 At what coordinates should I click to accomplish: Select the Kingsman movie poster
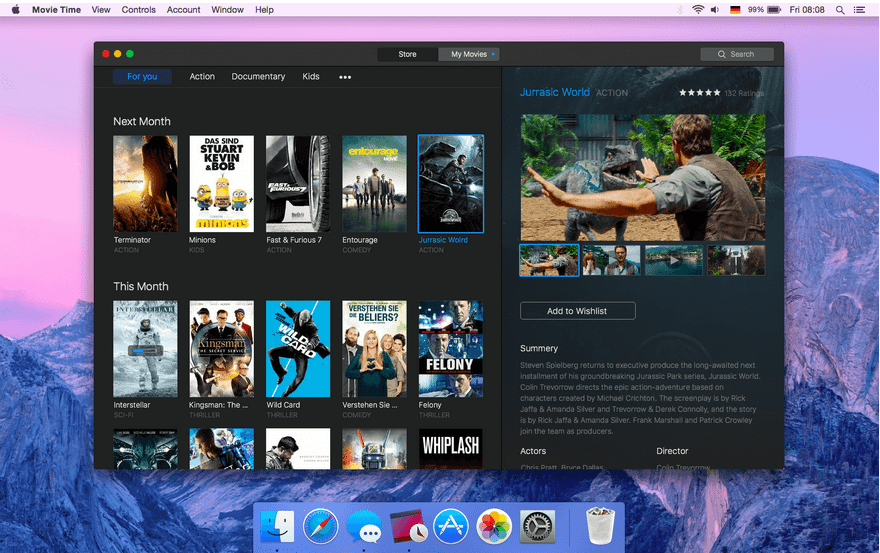(222, 349)
